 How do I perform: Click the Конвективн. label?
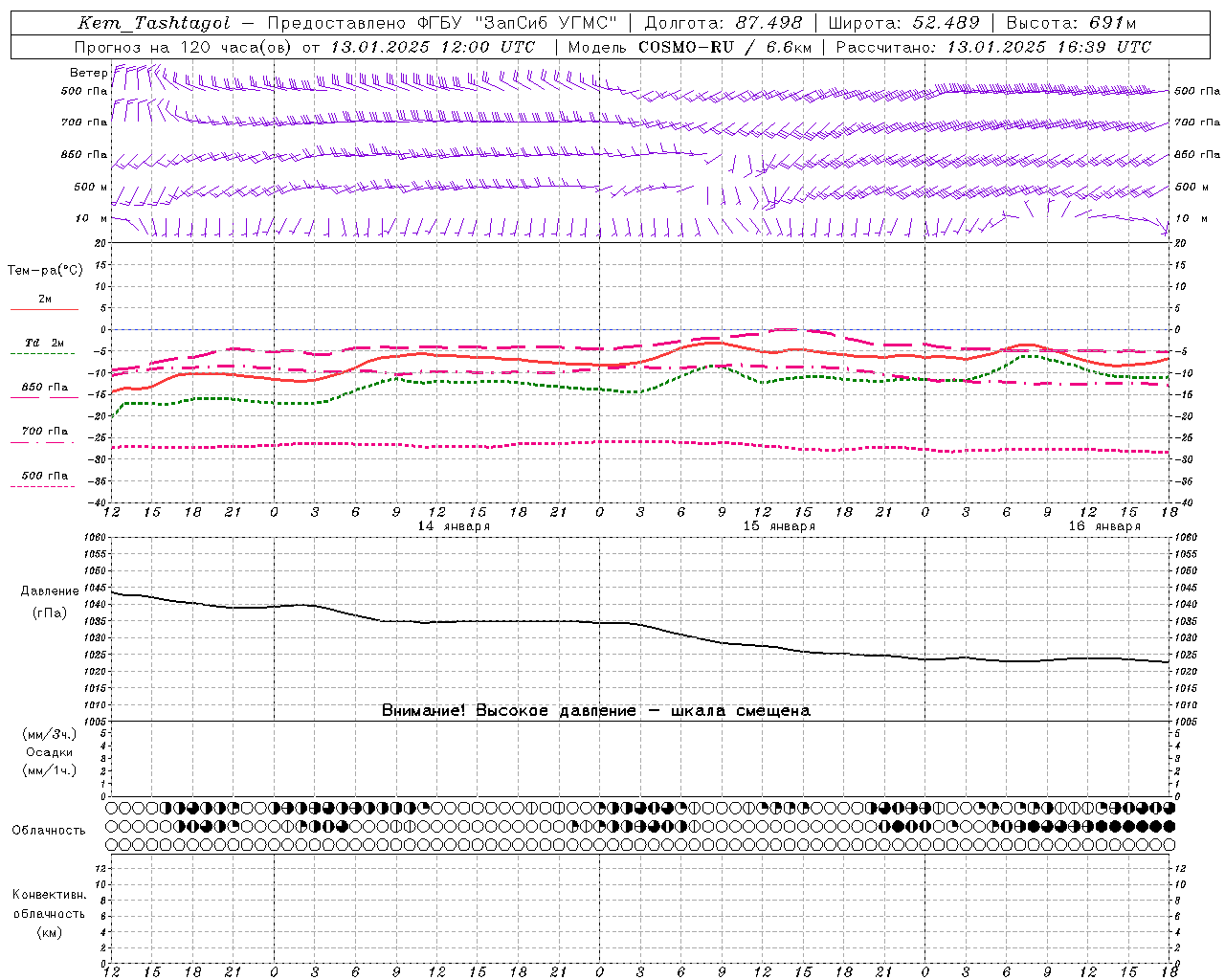[50, 895]
